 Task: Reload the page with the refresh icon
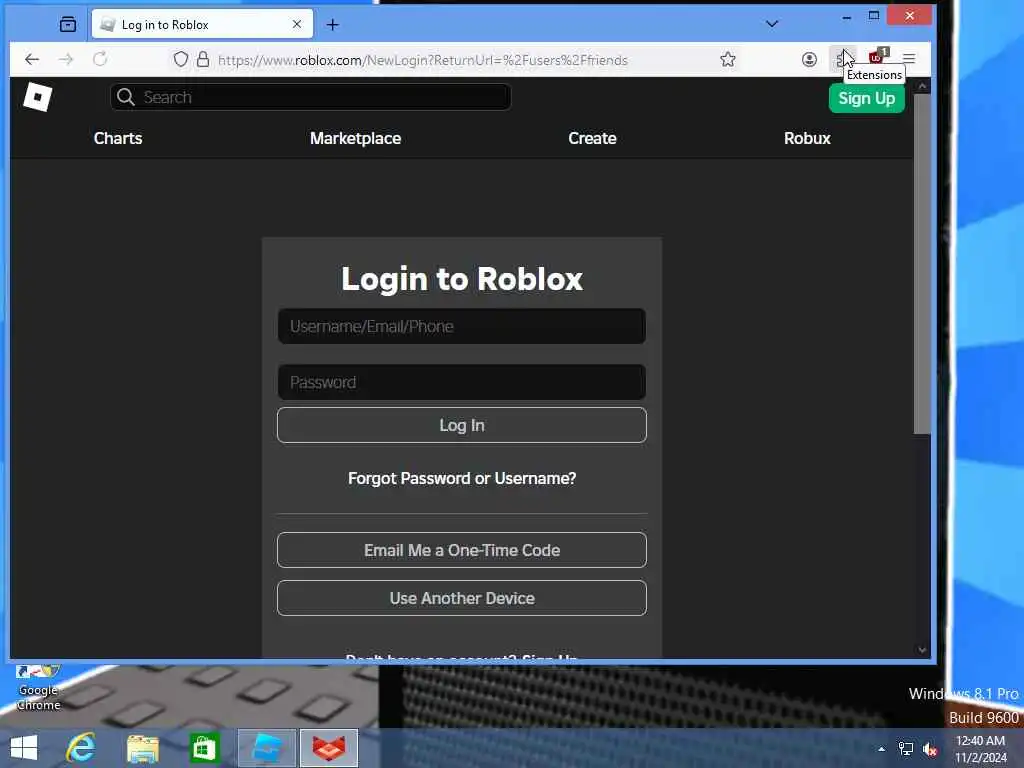click(100, 59)
